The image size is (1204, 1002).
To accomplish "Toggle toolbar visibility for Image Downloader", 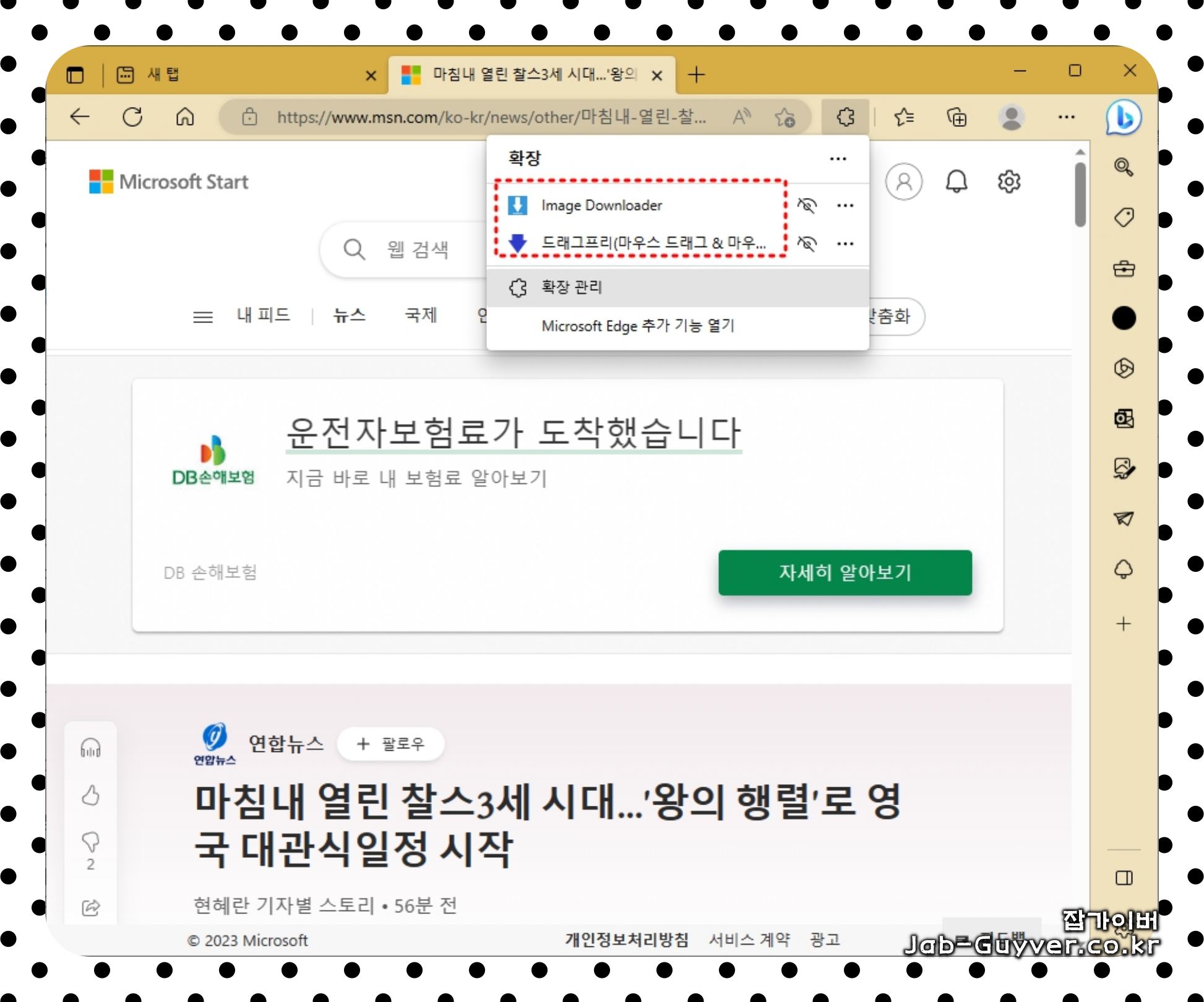I will (807, 205).
